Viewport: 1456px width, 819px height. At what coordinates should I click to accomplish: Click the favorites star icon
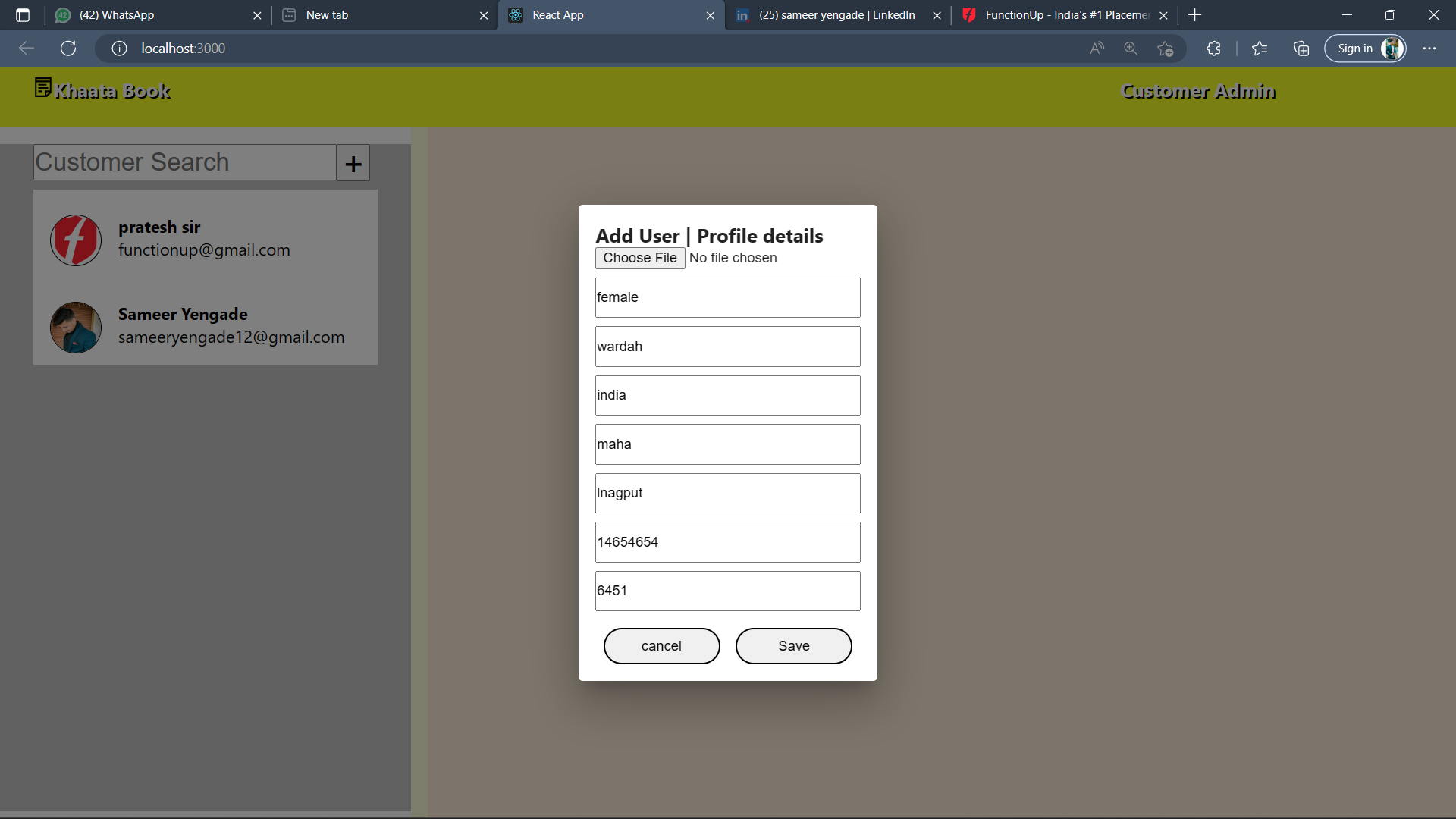tap(1260, 48)
